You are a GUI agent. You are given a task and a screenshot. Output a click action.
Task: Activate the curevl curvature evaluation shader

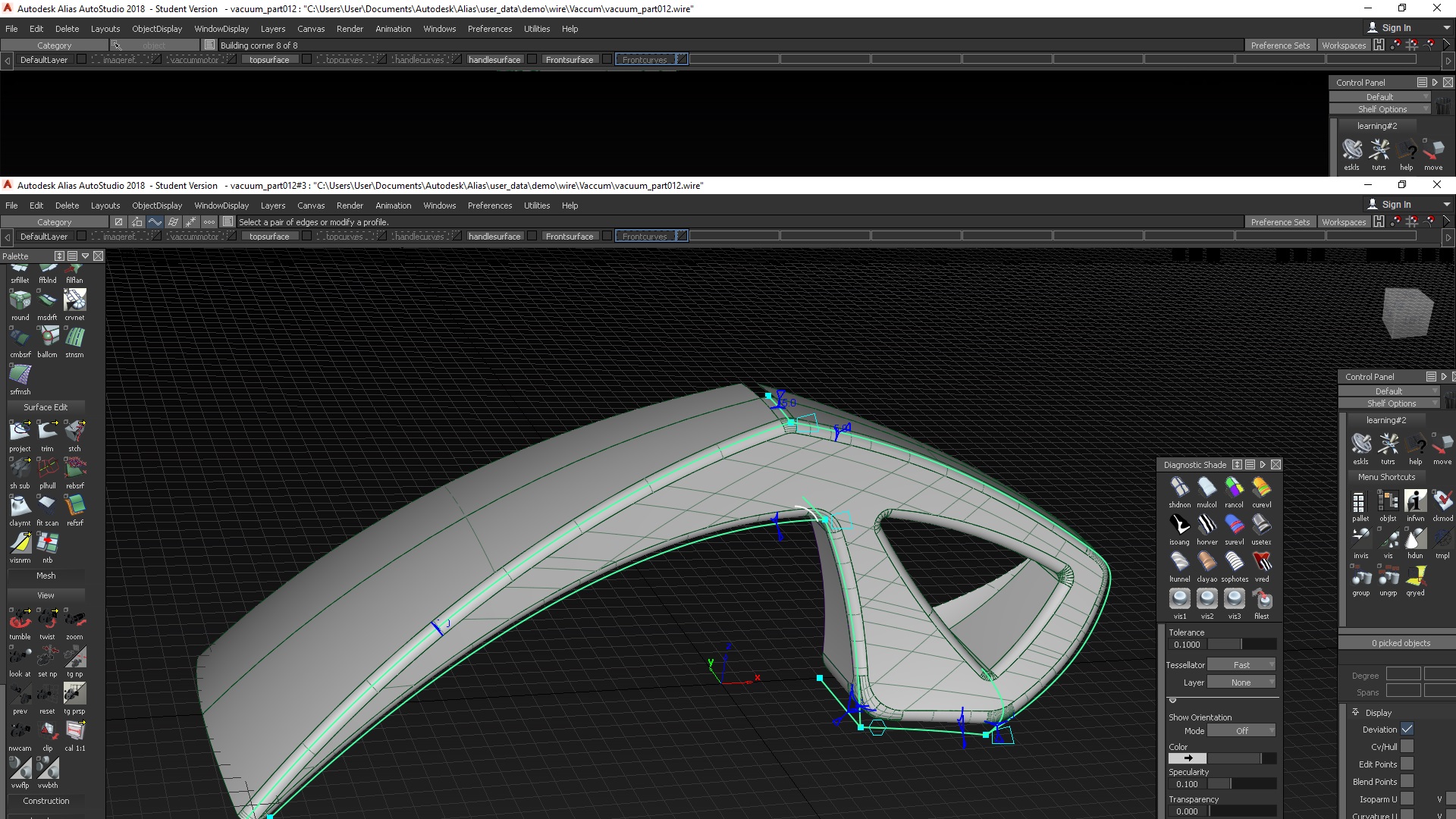(1261, 488)
